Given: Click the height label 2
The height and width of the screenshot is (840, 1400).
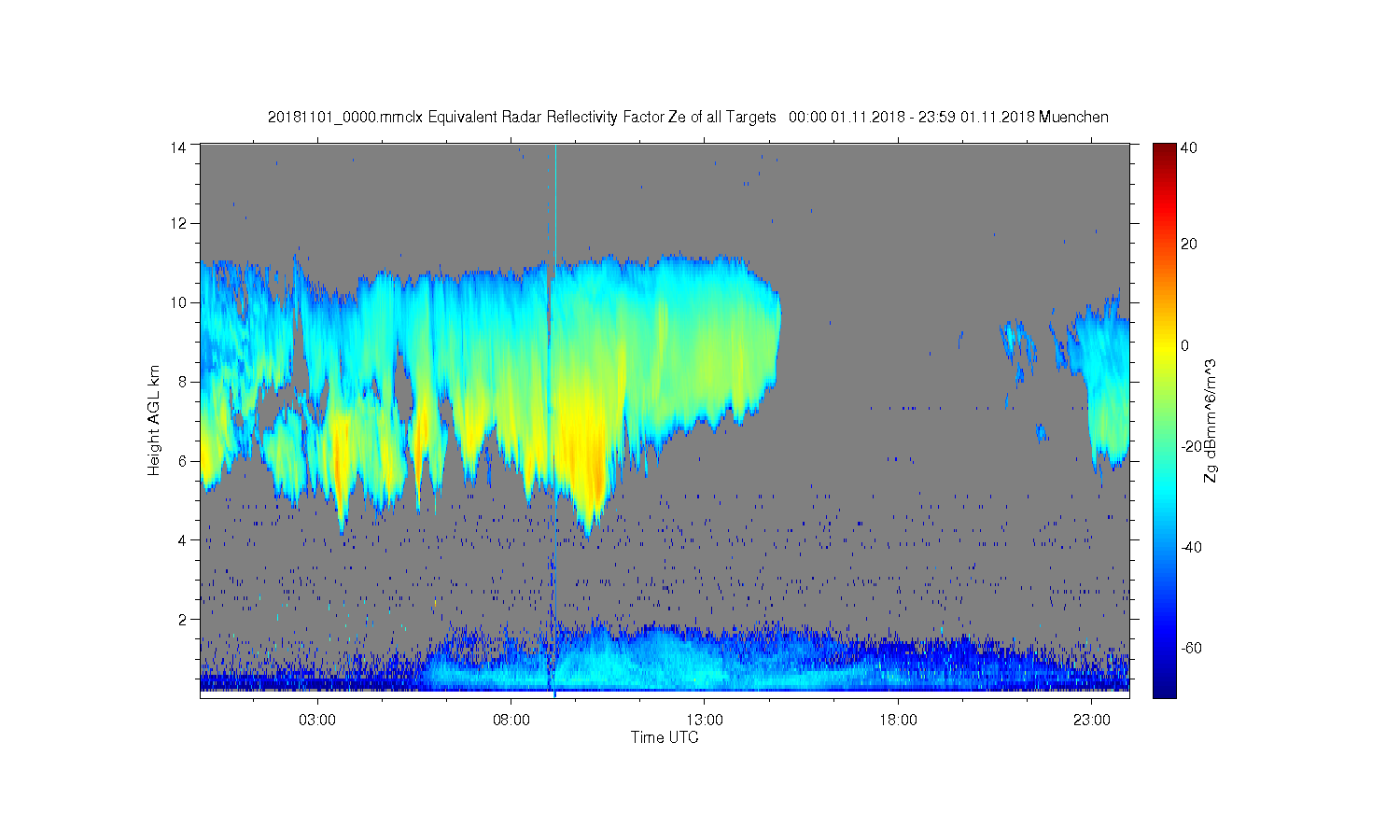Looking at the screenshot, I should point(183,620).
